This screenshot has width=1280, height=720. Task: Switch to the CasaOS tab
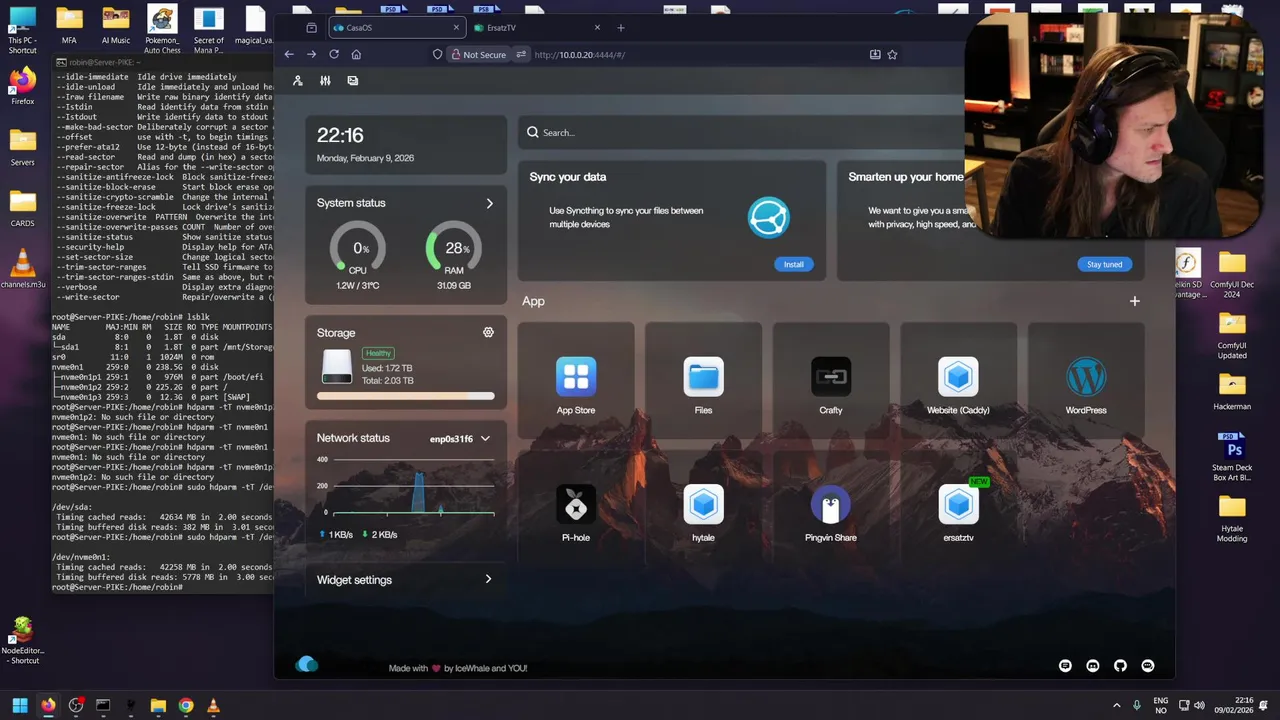point(397,28)
